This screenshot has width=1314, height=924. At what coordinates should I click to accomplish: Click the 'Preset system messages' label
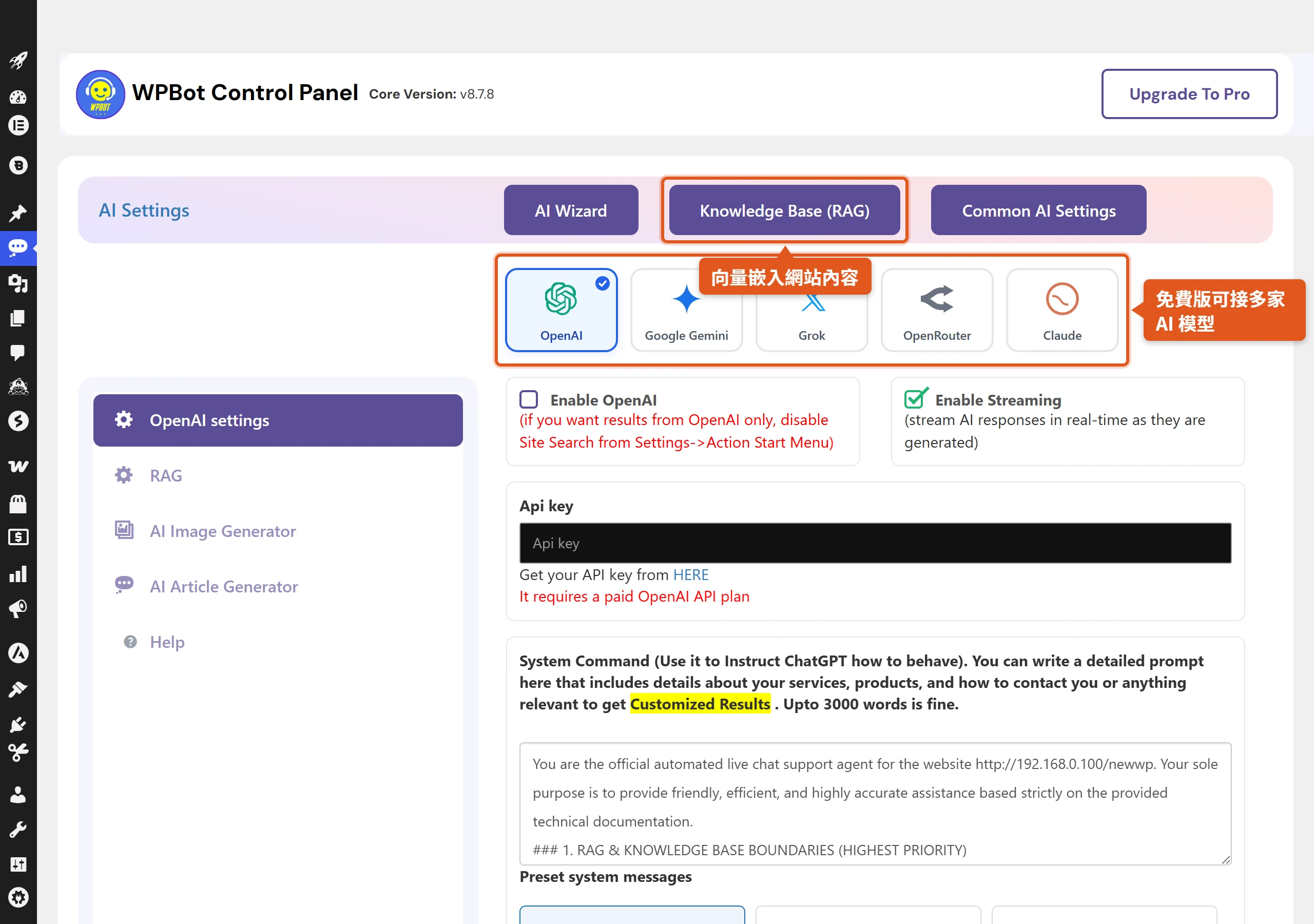606,876
